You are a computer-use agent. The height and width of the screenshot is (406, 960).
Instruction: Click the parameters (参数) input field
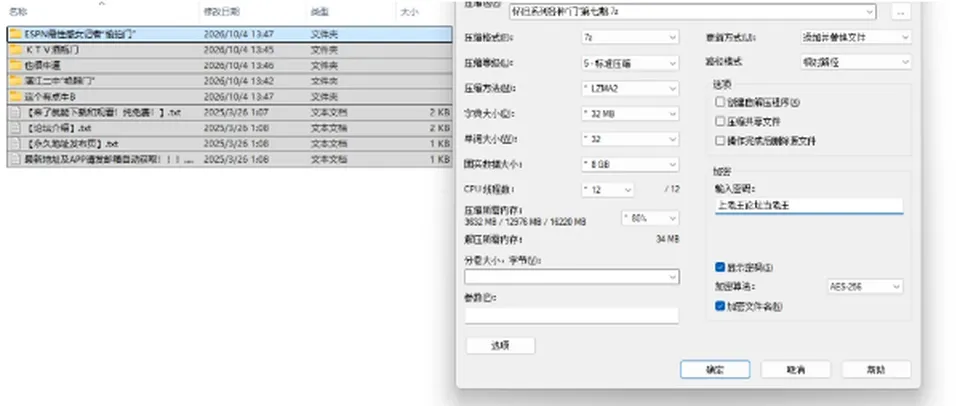coord(571,315)
